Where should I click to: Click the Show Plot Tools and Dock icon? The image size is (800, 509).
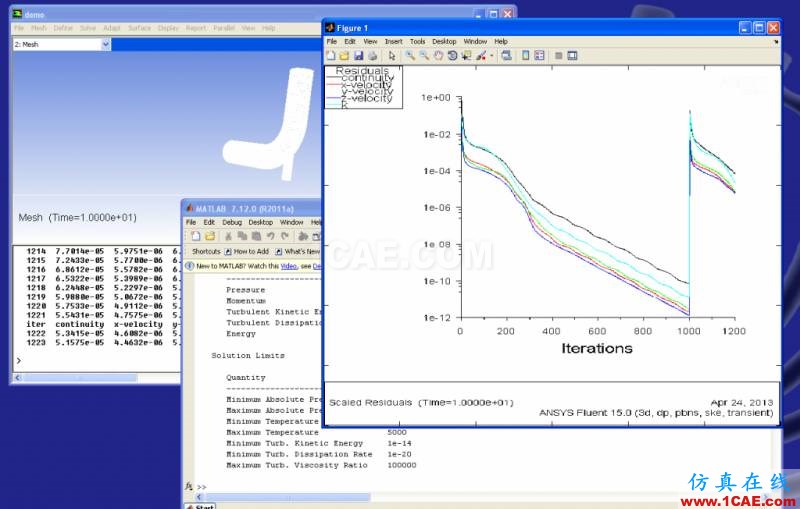(x=572, y=56)
